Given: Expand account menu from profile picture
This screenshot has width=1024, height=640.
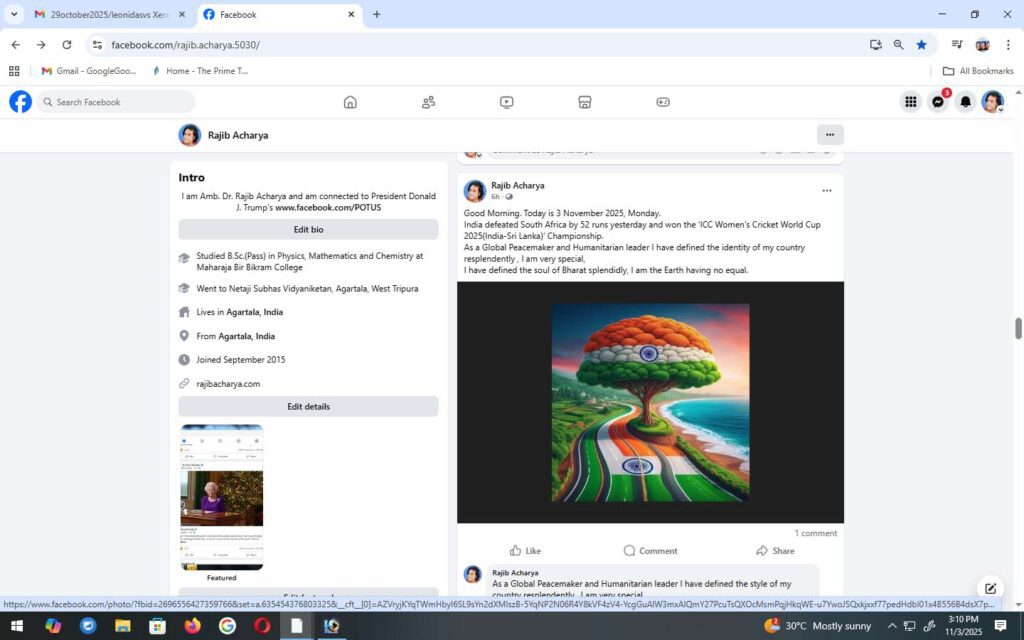Looking at the screenshot, I should 992,102.
